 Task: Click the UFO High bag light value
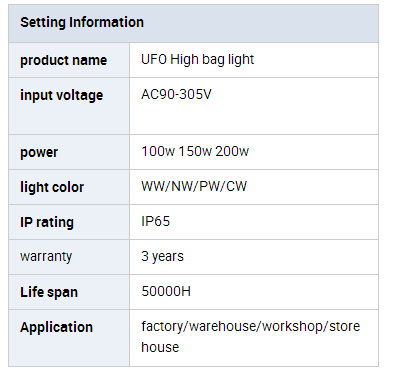coord(197,60)
